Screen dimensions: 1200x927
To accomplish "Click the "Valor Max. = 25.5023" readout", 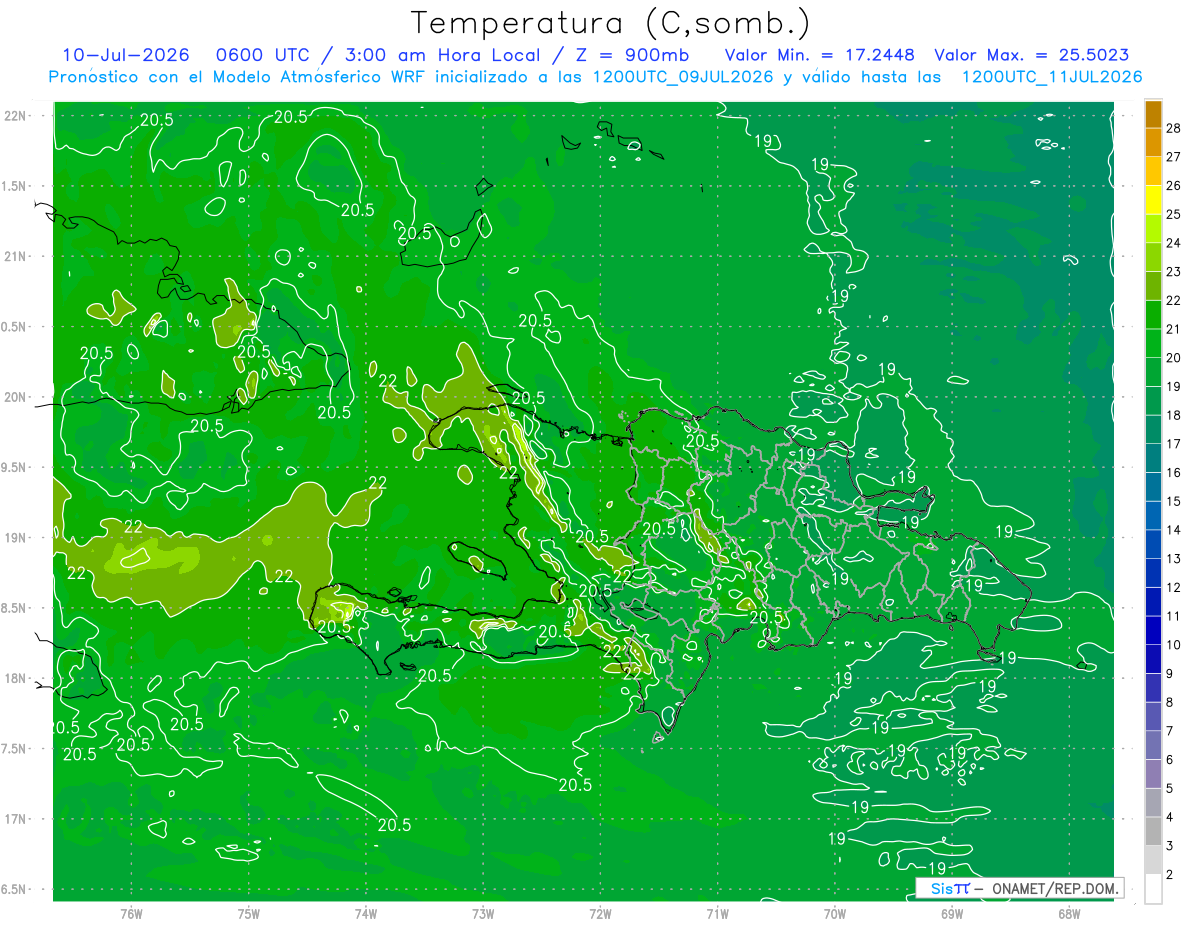I will coord(1031,56).
